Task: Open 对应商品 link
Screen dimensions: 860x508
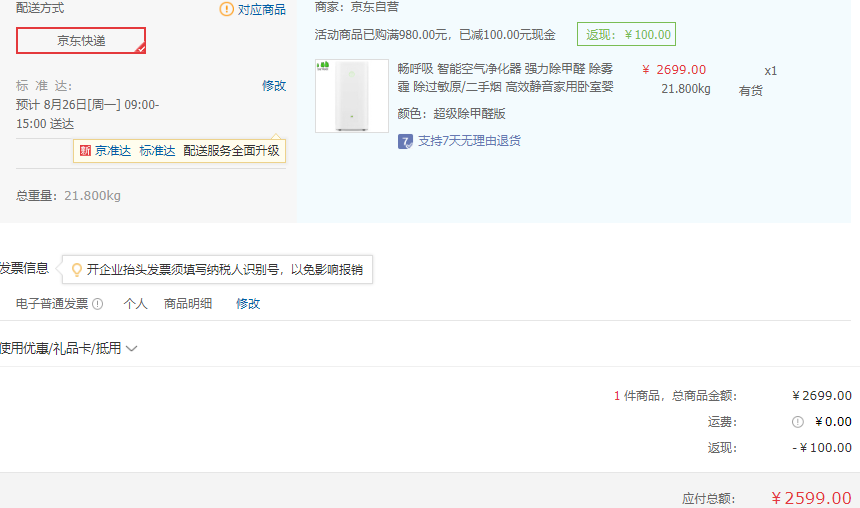Action: click(x=262, y=9)
